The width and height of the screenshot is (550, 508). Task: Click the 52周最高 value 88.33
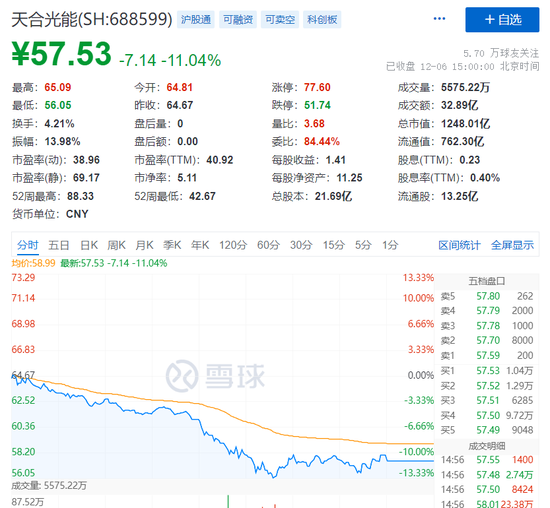click(80, 196)
